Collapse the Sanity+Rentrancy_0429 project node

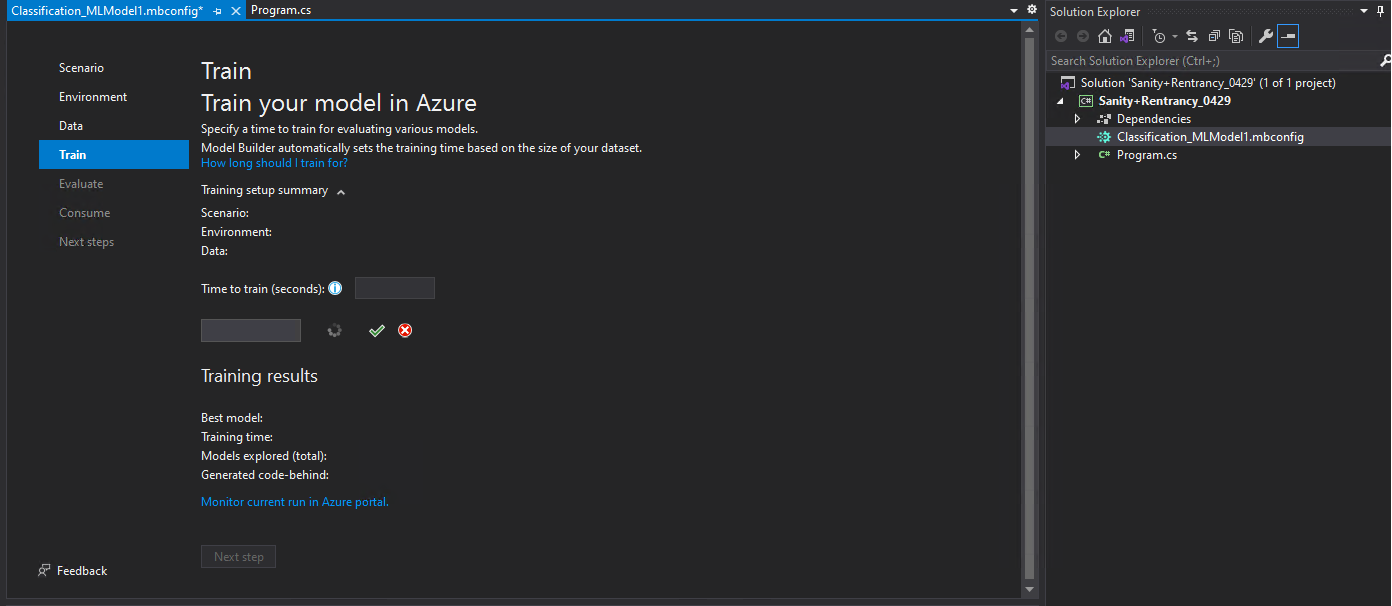(x=1061, y=101)
